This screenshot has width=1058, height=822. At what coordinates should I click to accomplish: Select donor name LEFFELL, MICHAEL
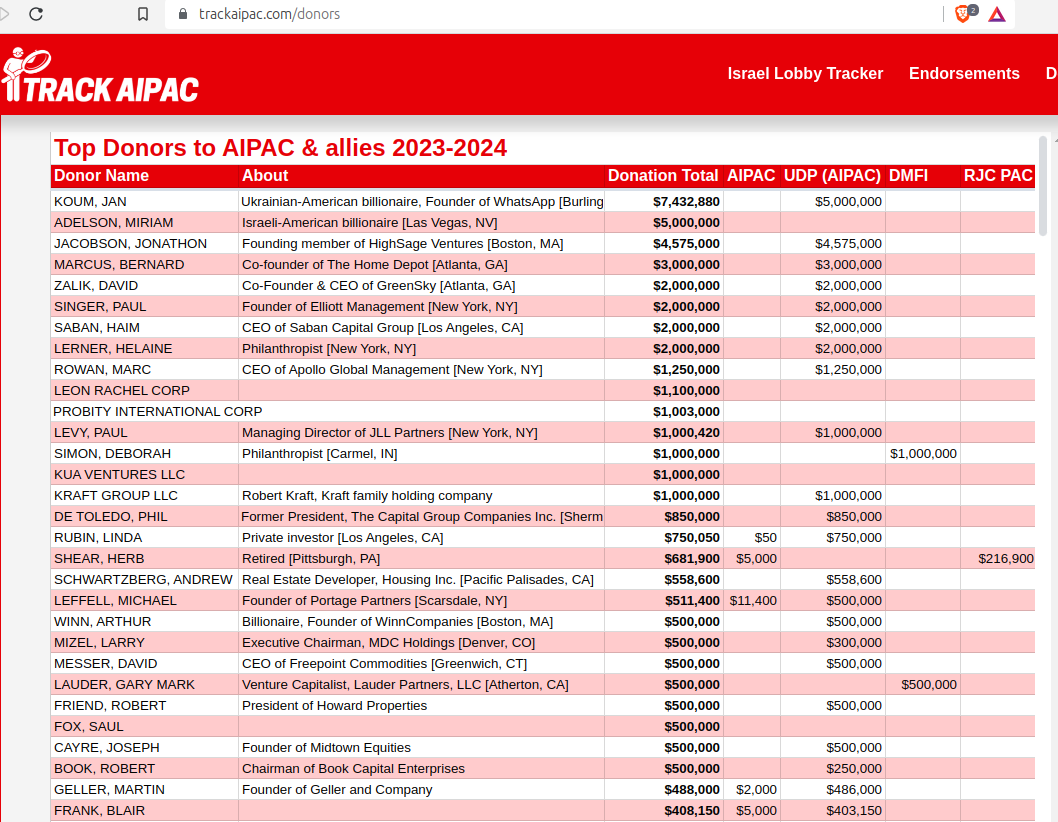115,600
